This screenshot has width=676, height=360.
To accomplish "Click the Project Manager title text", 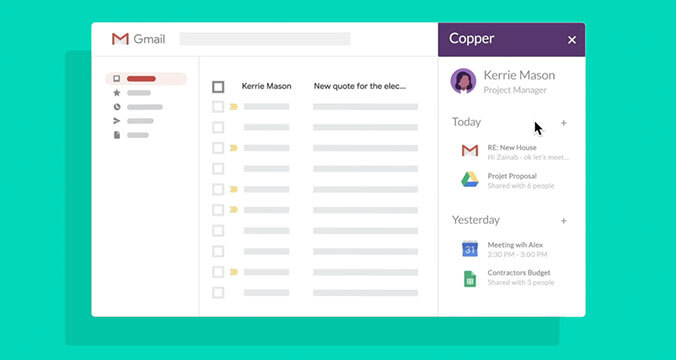I will click(x=515, y=90).
